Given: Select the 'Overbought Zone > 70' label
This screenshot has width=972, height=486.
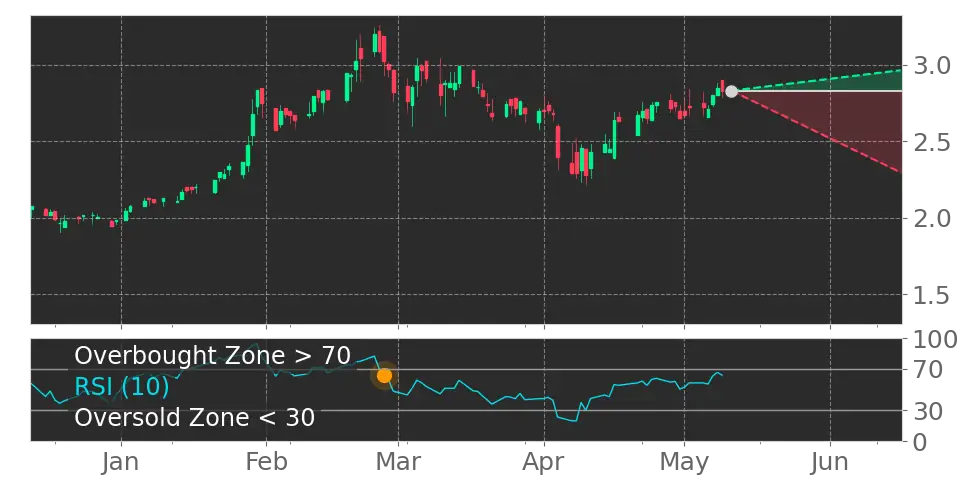Looking at the screenshot, I should (x=213, y=356).
